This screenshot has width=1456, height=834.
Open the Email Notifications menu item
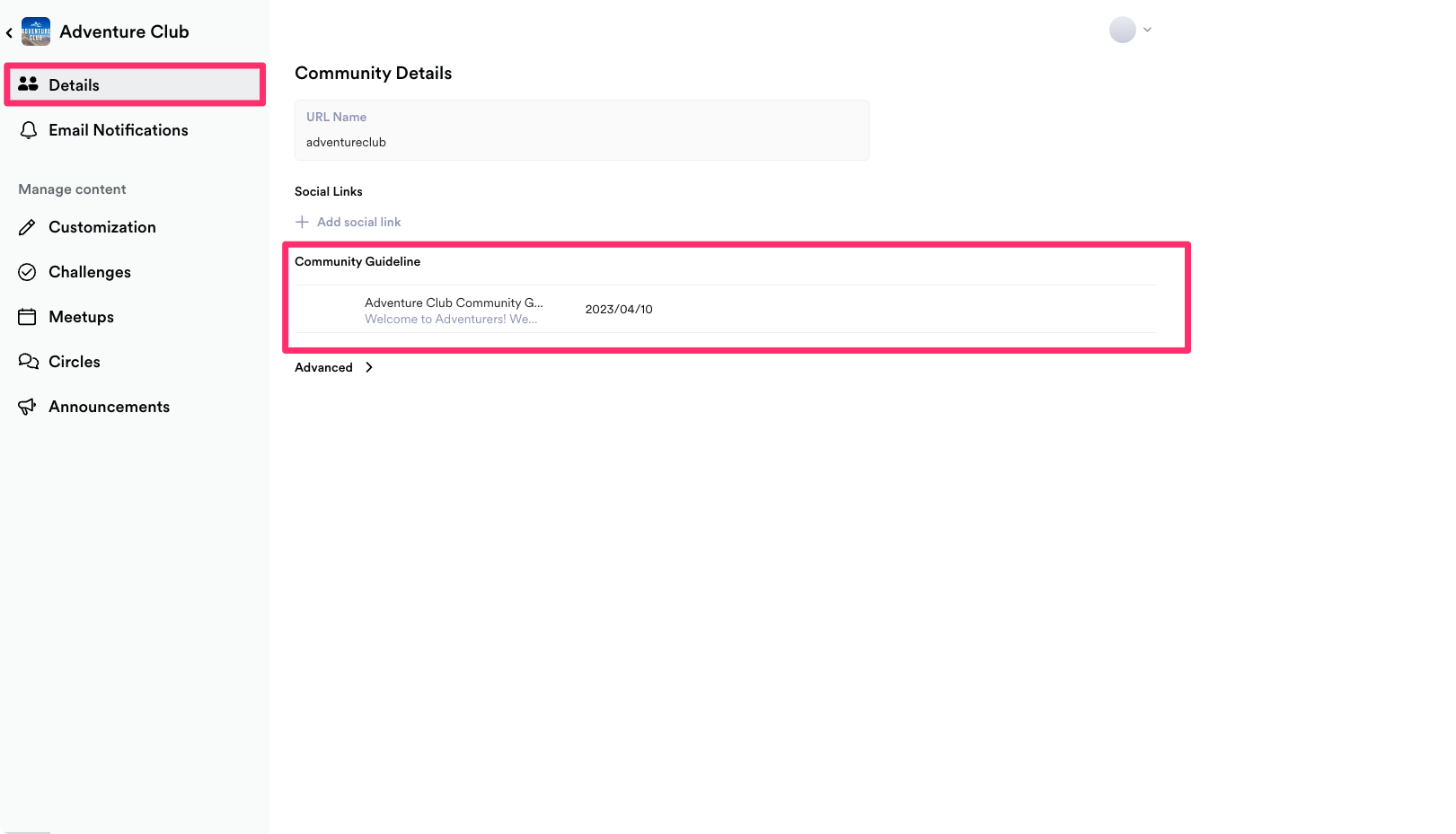pyautogui.click(x=118, y=130)
